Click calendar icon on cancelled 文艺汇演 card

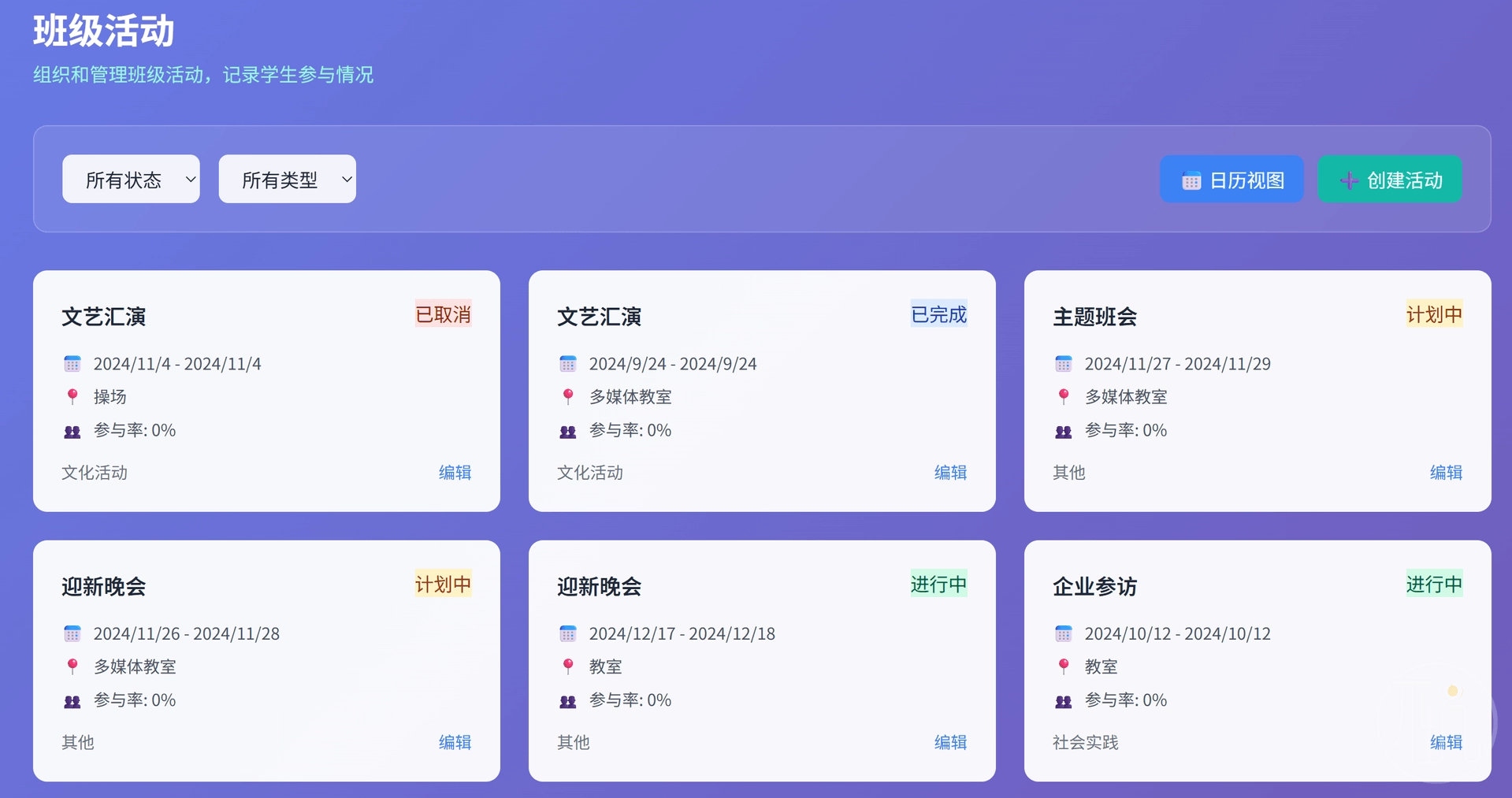(x=72, y=364)
